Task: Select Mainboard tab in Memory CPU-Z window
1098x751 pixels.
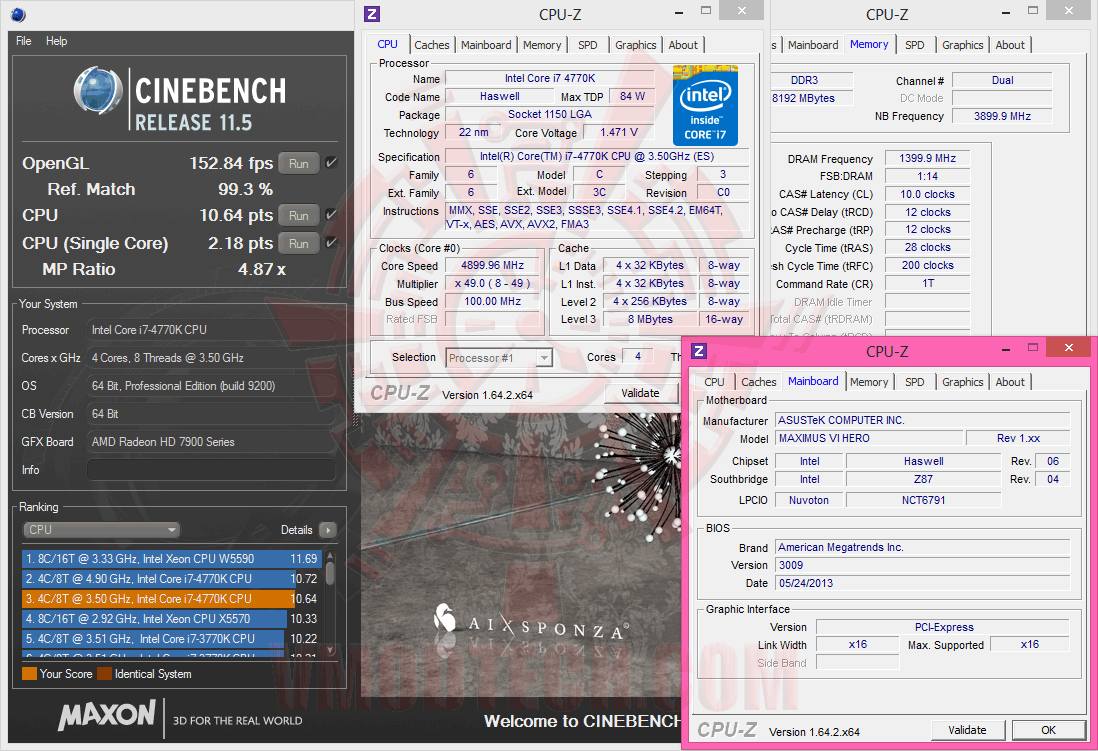Action: coord(813,45)
